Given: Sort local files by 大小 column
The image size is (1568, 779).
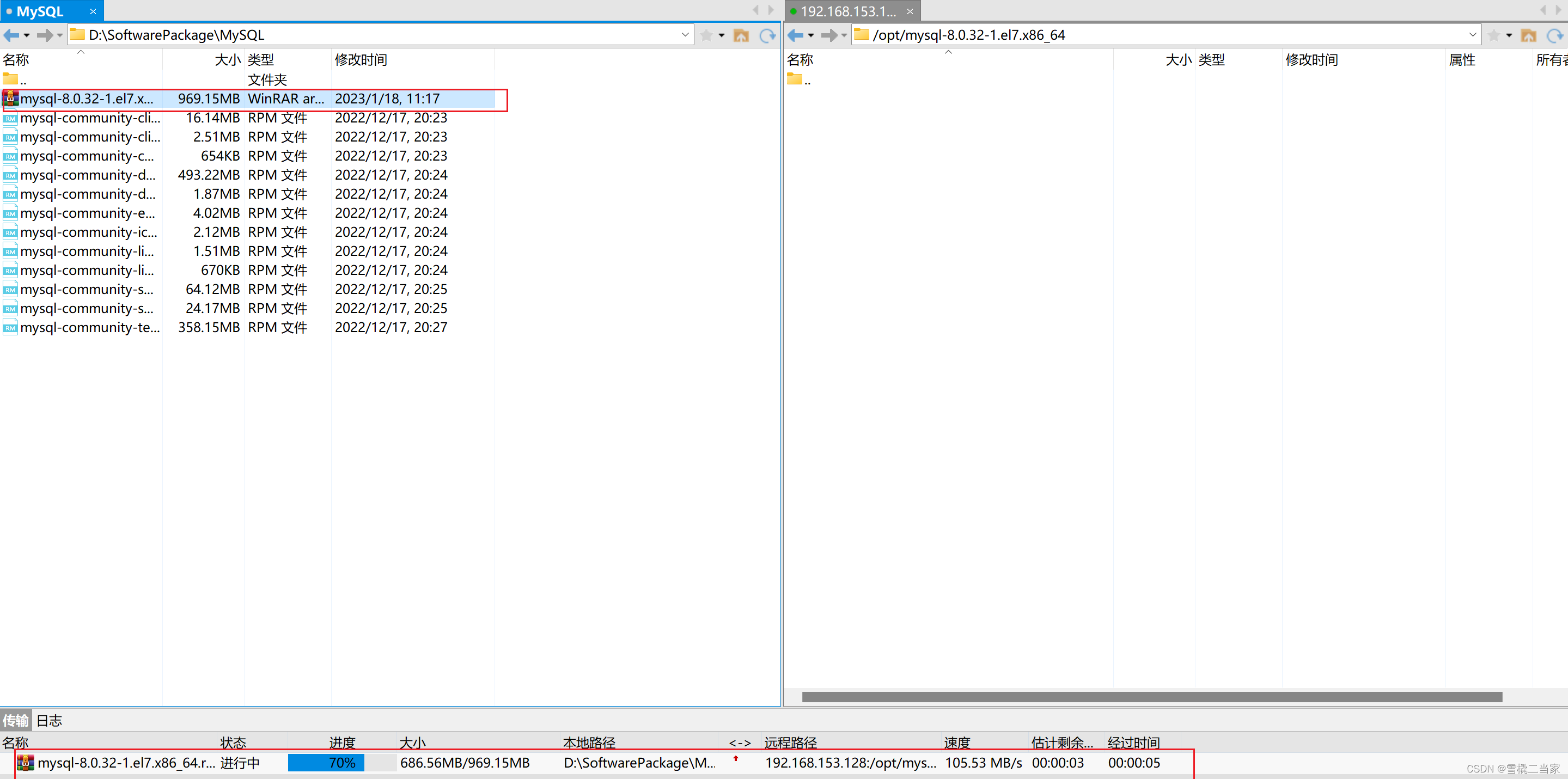Looking at the screenshot, I should (x=203, y=60).
